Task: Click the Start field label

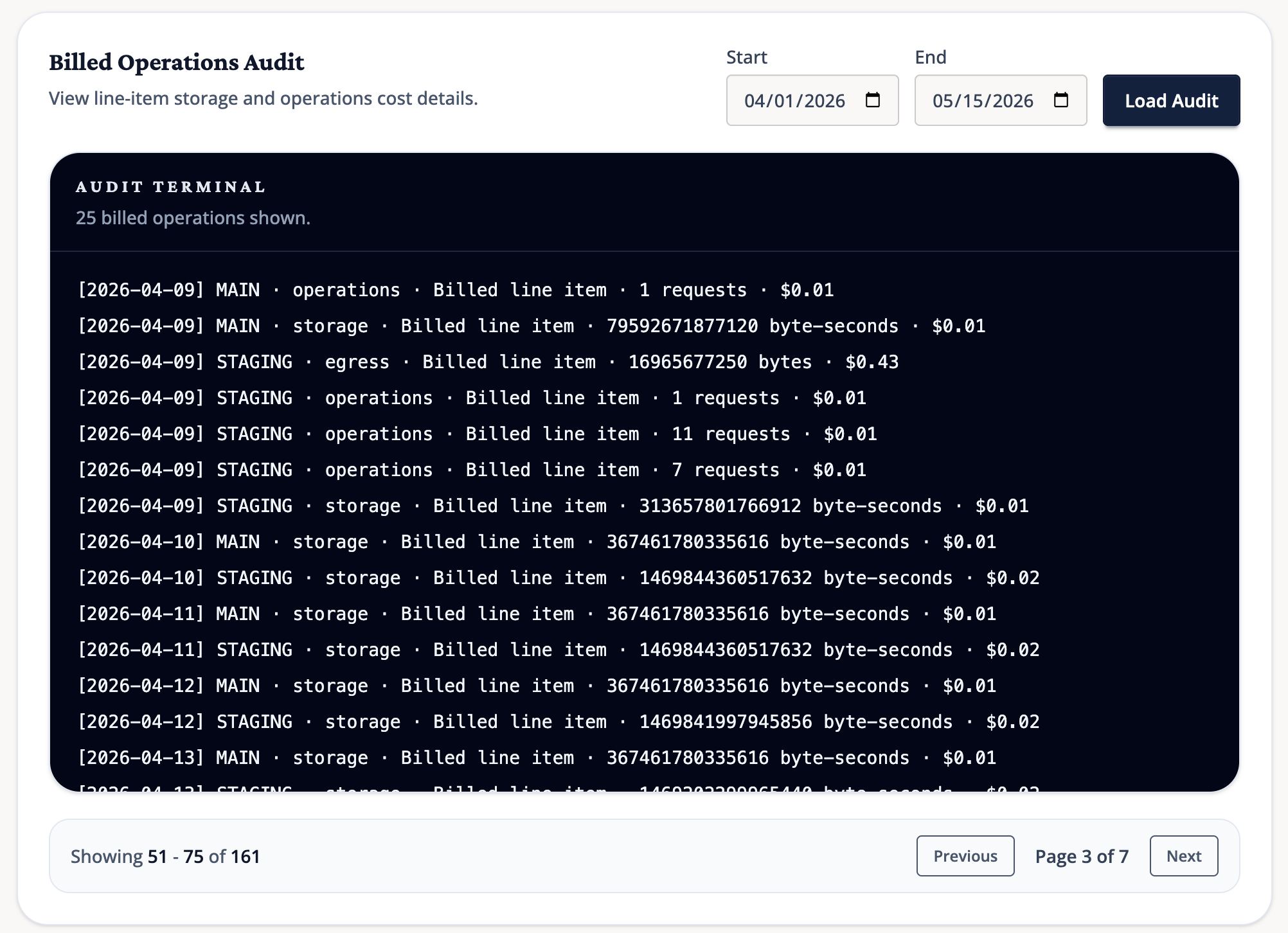Action: (746, 57)
